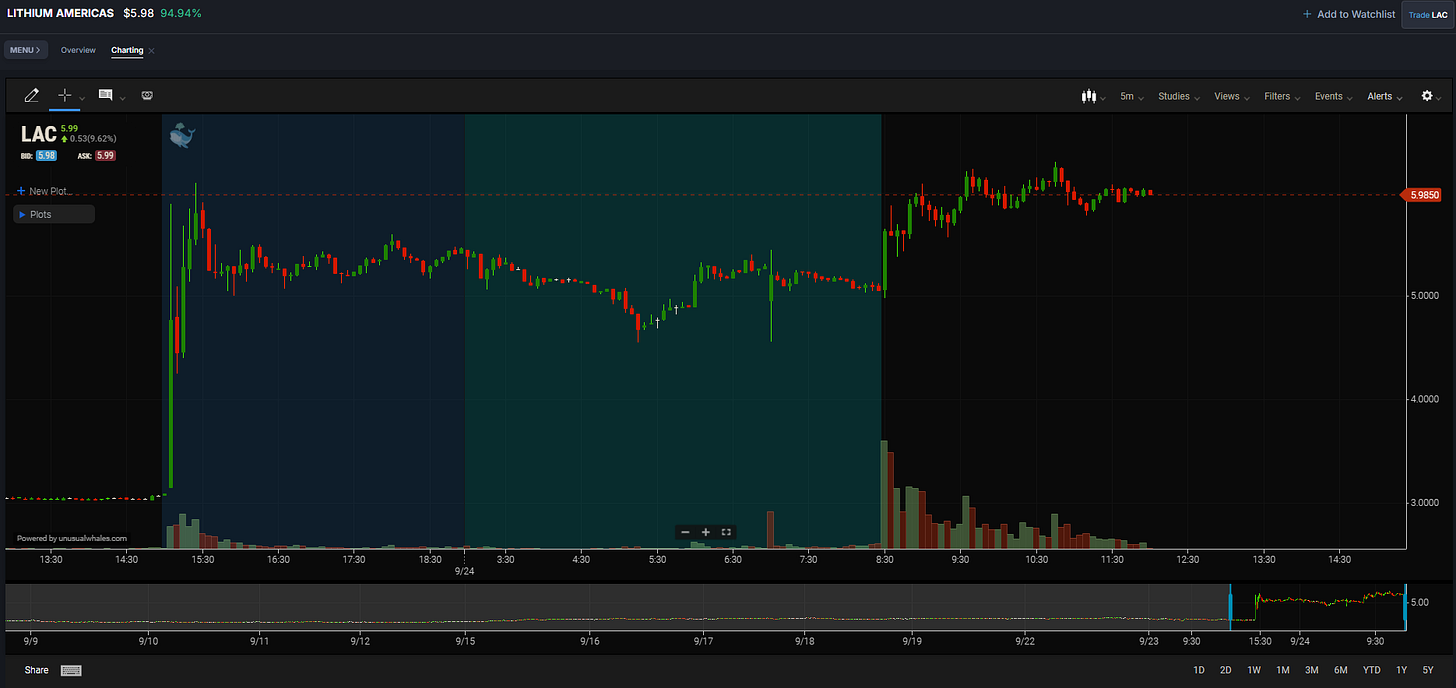Switch to the Overview tab
Screen dimensions: 1456x688
[78, 50]
